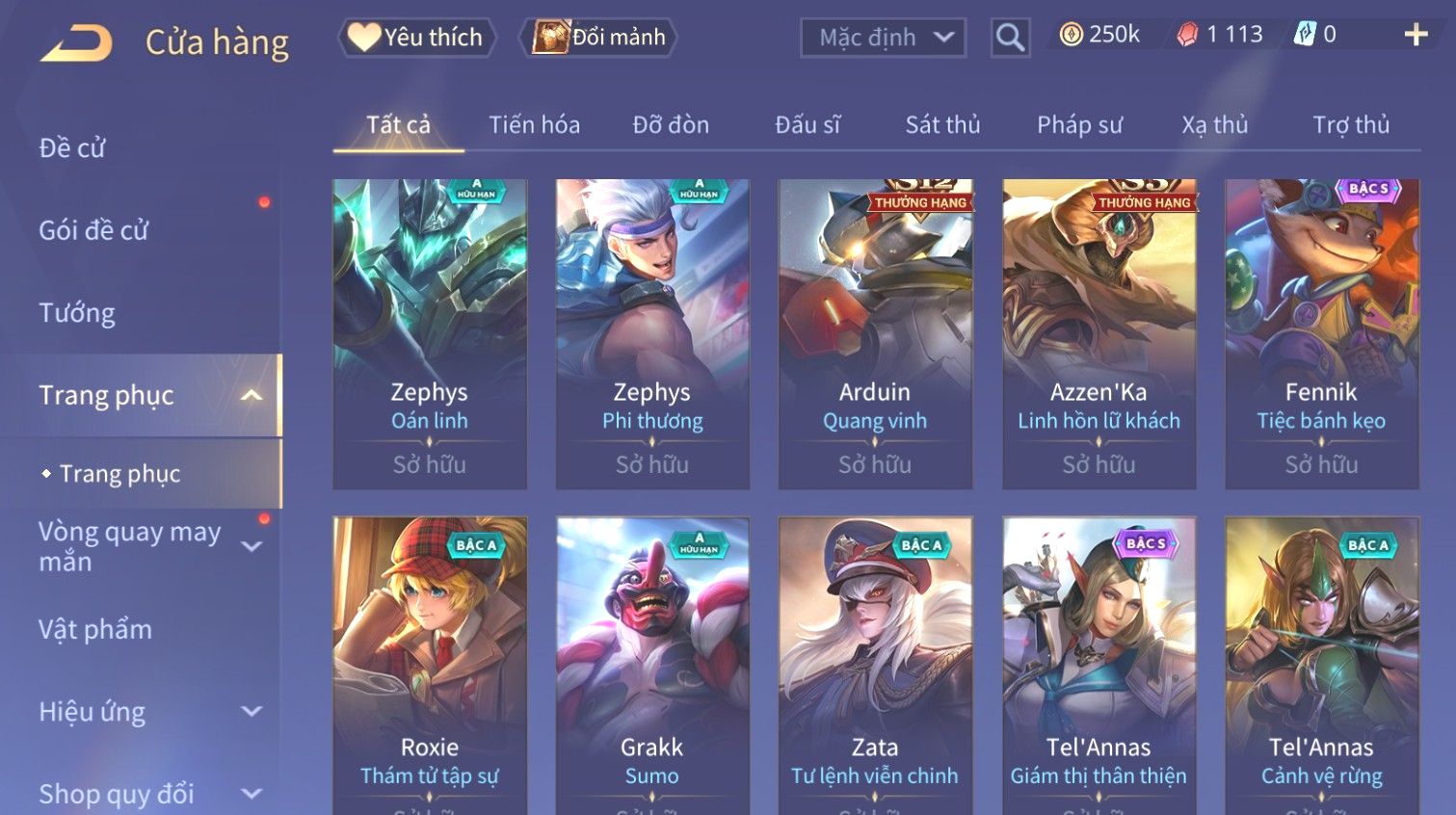
Task: Open the Mặc định sort dropdown
Action: tap(883, 38)
